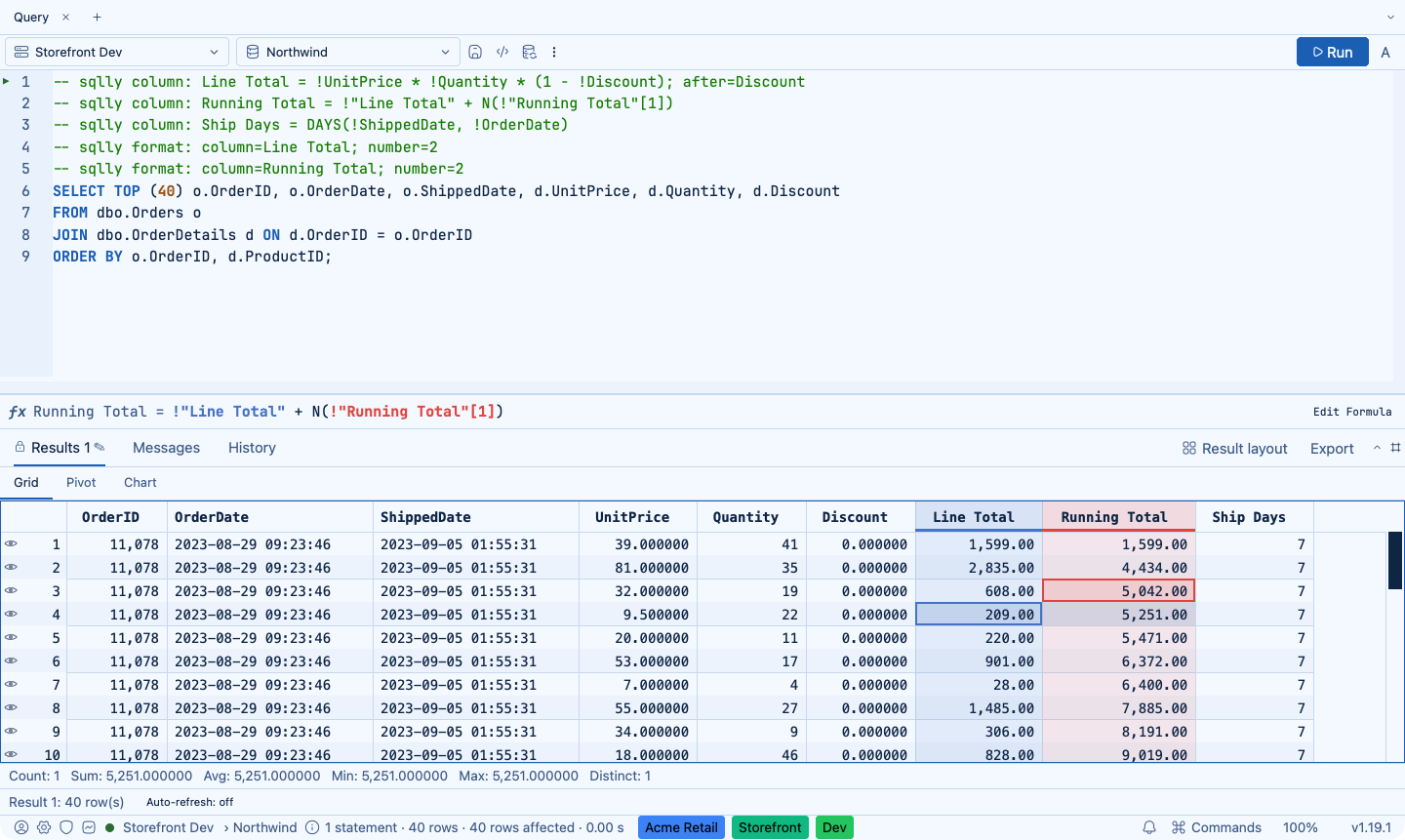Toggle the eye icon for row 9
Viewport: 1405px width, 840px height.
click(x=11, y=731)
